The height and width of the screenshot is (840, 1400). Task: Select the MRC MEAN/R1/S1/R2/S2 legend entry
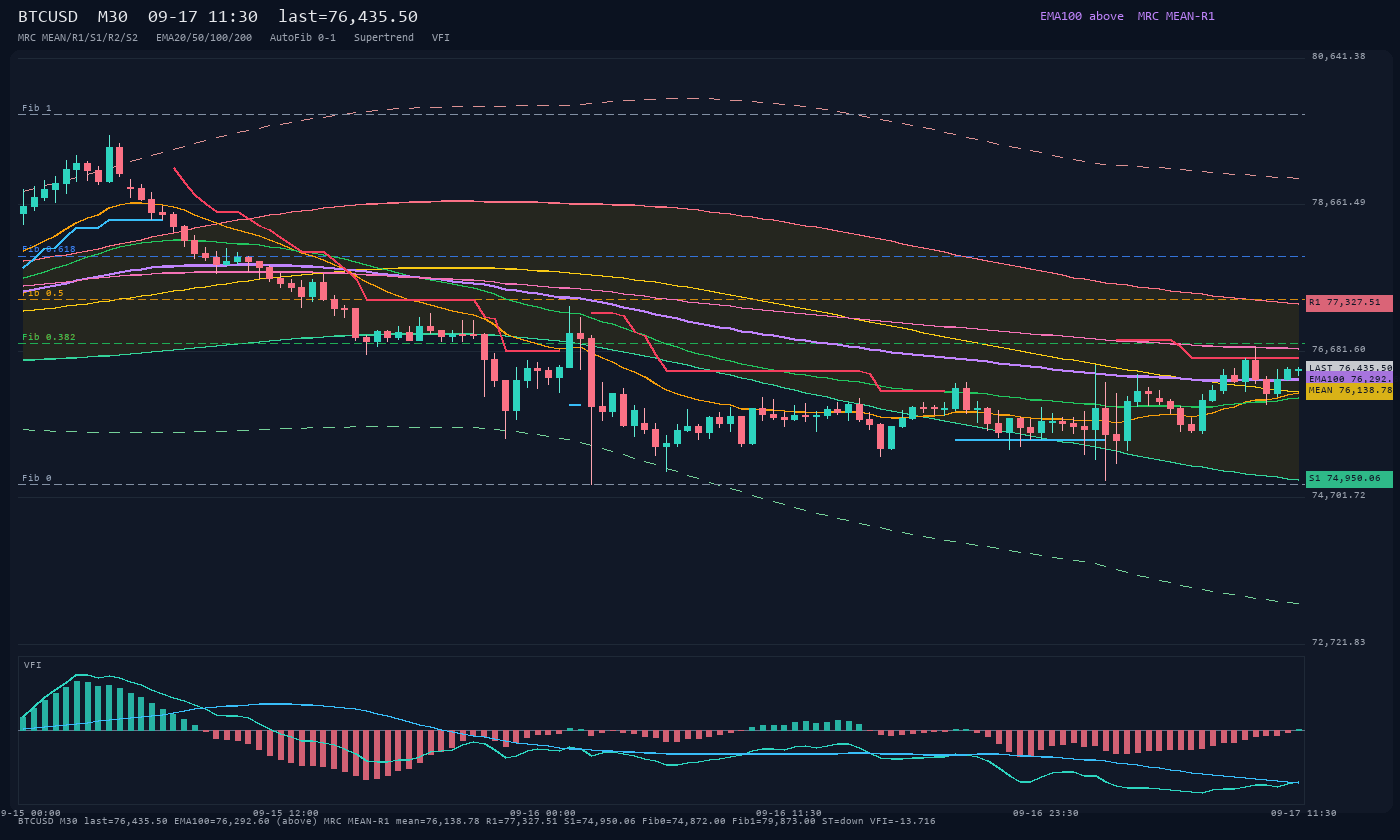78,37
